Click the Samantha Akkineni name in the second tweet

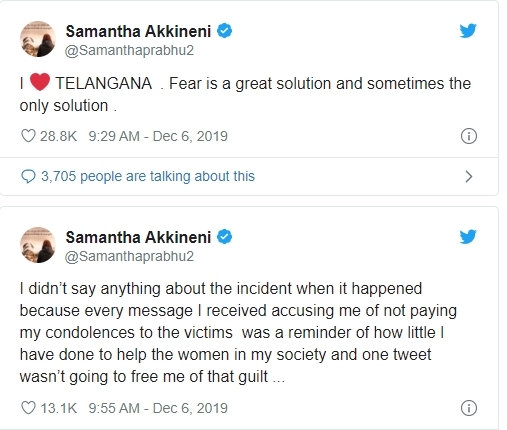point(138,237)
